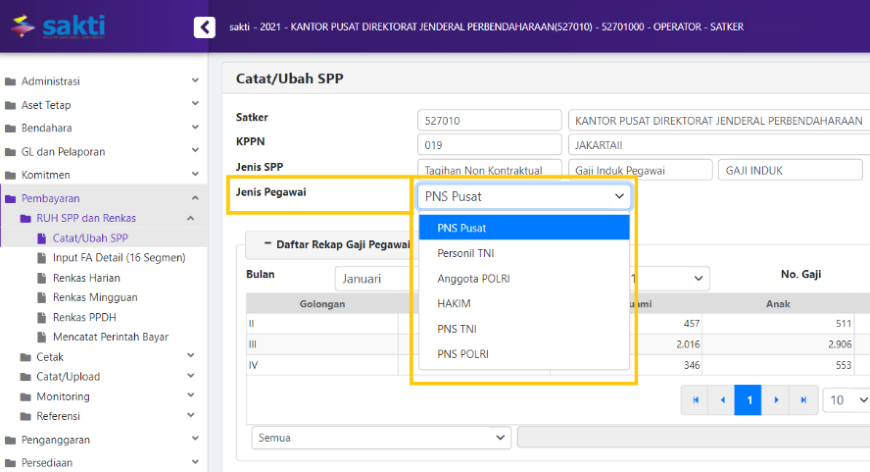Open the Jenis Pegawai dropdown
The width and height of the screenshot is (870, 472).
(x=524, y=196)
